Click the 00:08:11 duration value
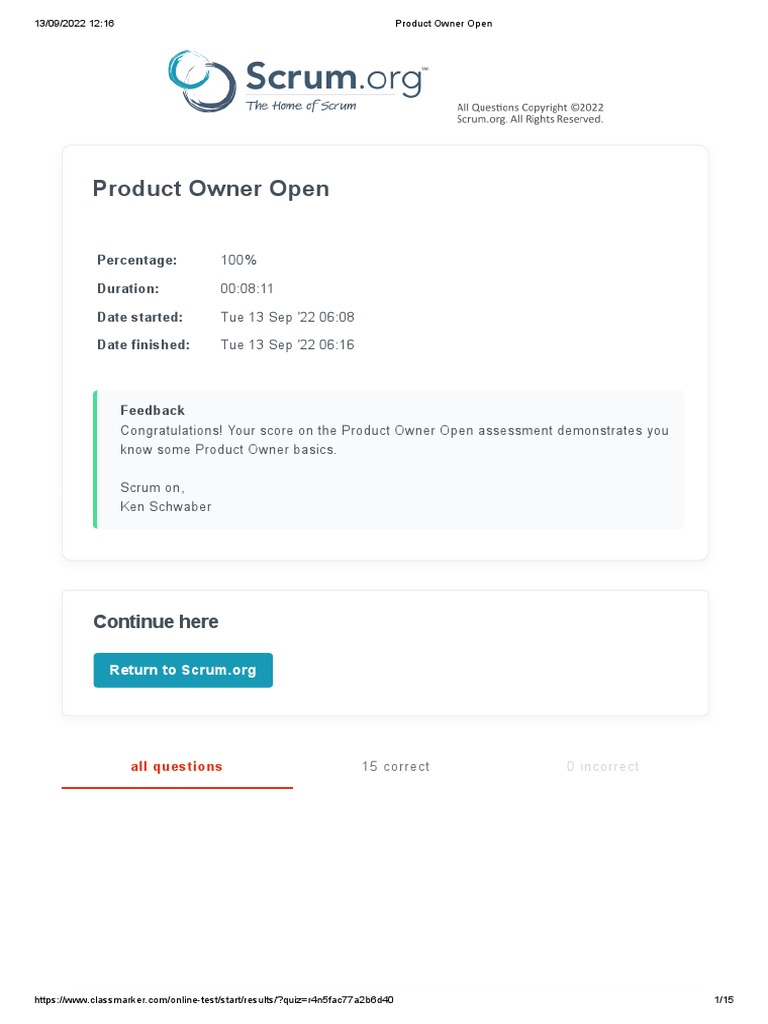 pos(247,289)
